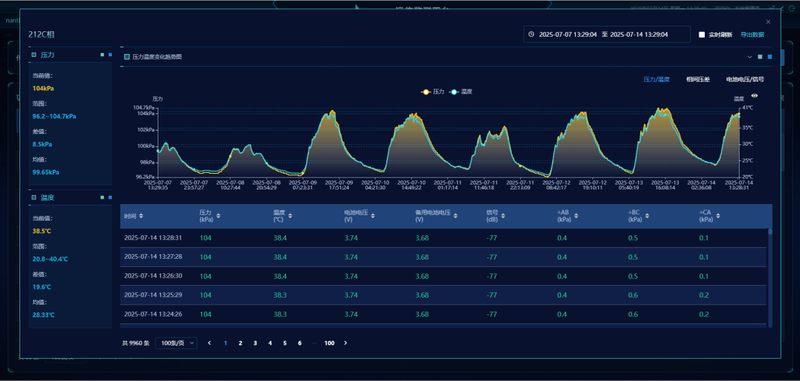Click the 共 9960 条 total records text
The height and width of the screenshot is (381, 800).
[136, 343]
